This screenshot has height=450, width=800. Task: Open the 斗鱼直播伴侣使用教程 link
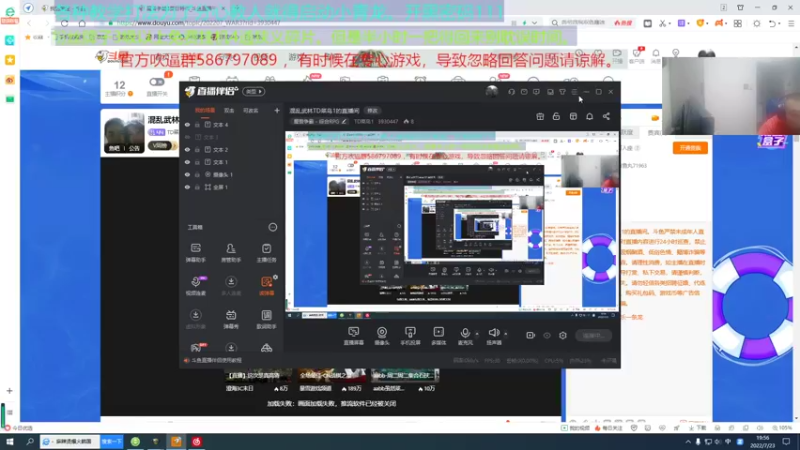pos(216,360)
